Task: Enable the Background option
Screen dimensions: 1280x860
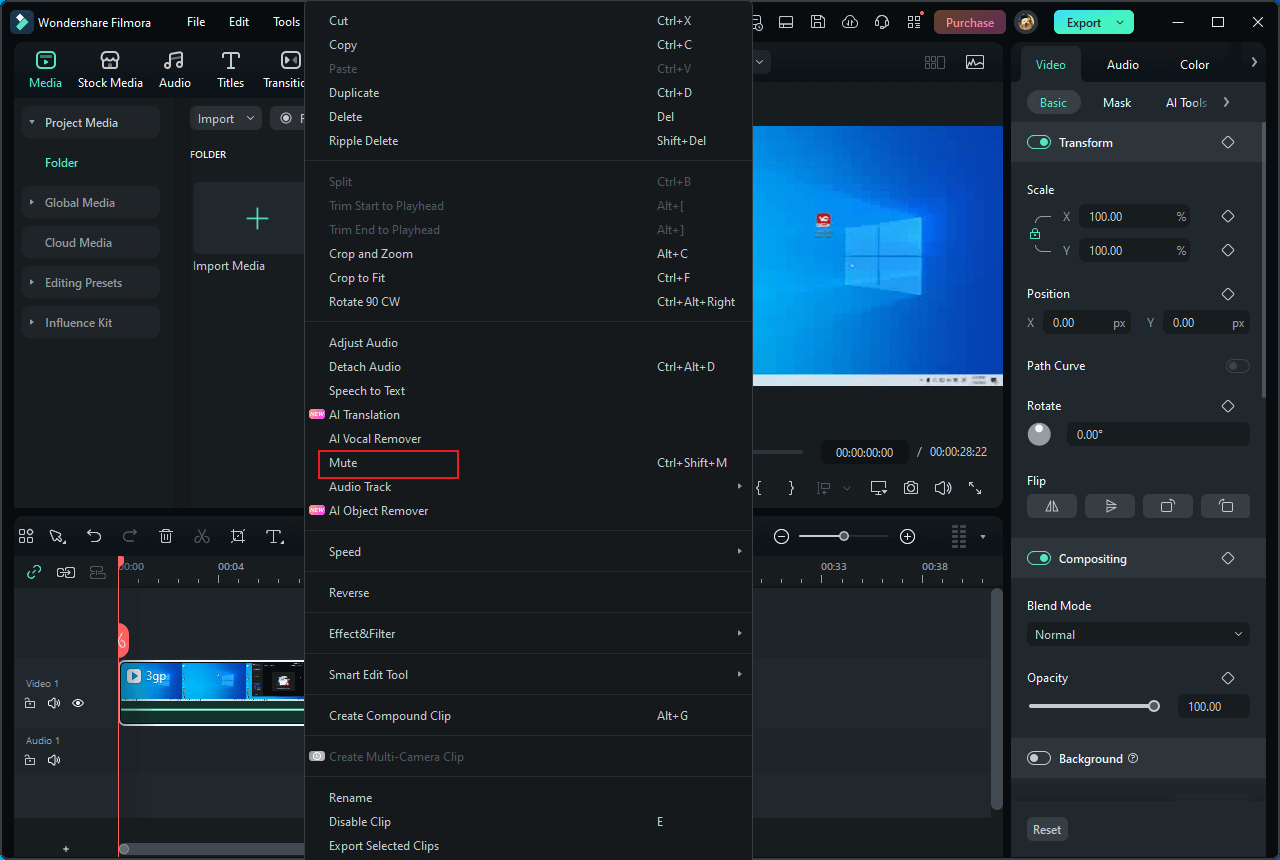Action: click(1038, 758)
